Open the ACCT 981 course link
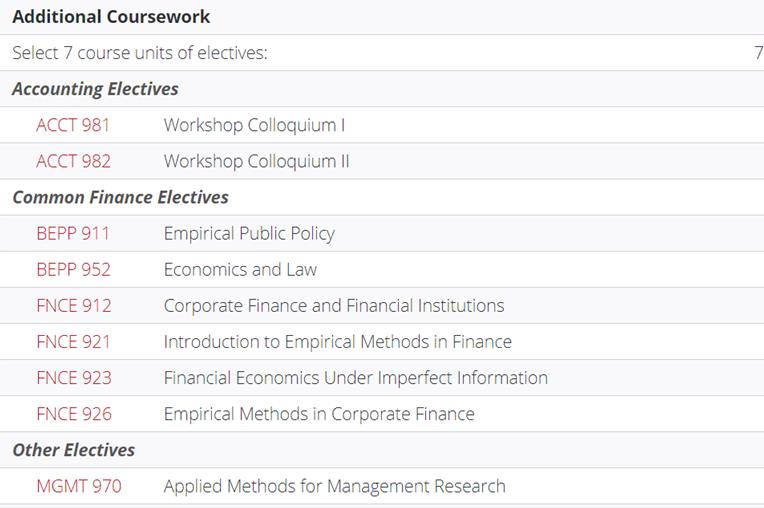Screen dimensions: 764x508 click(73, 125)
